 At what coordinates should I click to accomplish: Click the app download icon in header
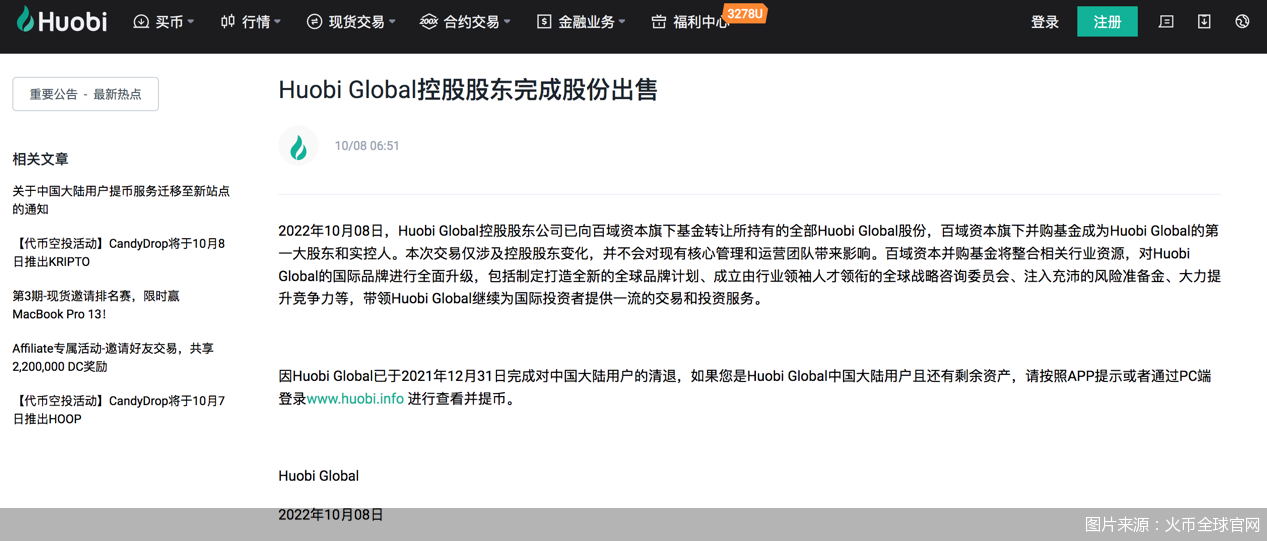pyautogui.click(x=1204, y=21)
